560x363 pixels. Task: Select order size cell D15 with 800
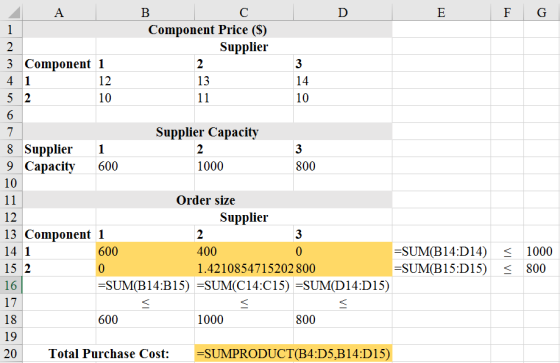(343, 268)
